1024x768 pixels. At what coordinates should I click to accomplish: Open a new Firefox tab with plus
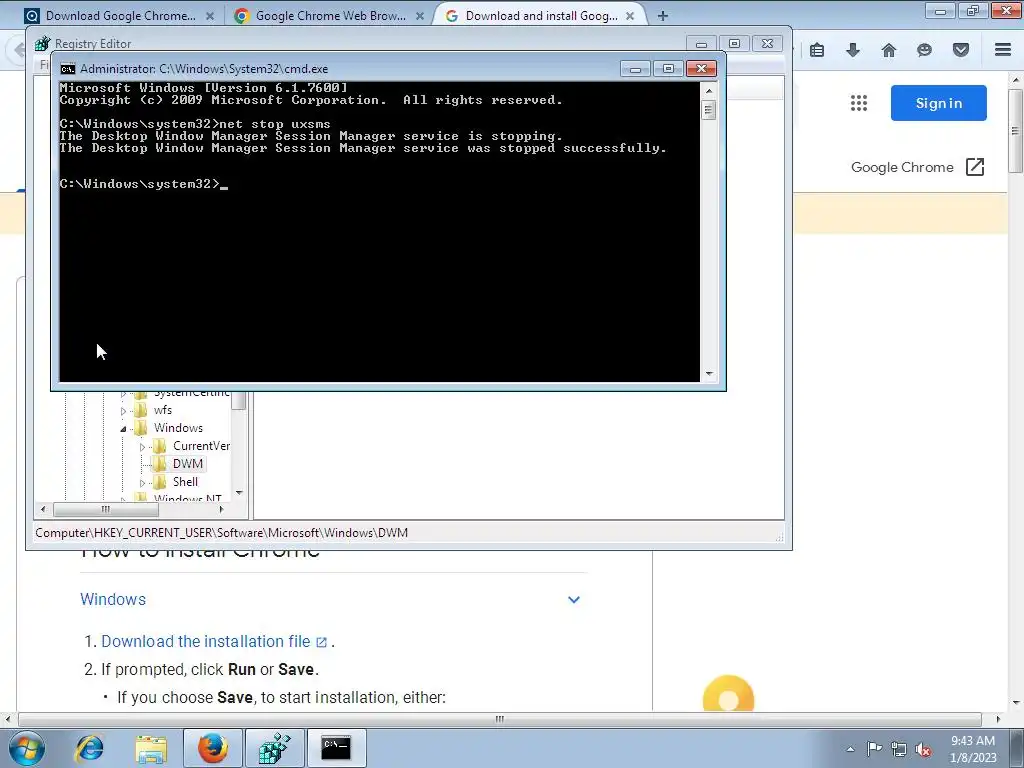(662, 16)
